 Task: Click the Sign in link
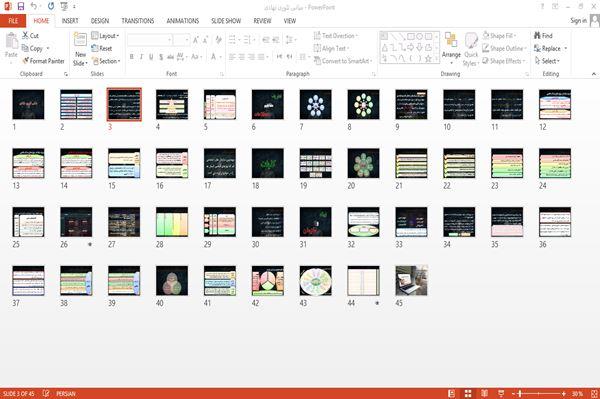click(578, 21)
